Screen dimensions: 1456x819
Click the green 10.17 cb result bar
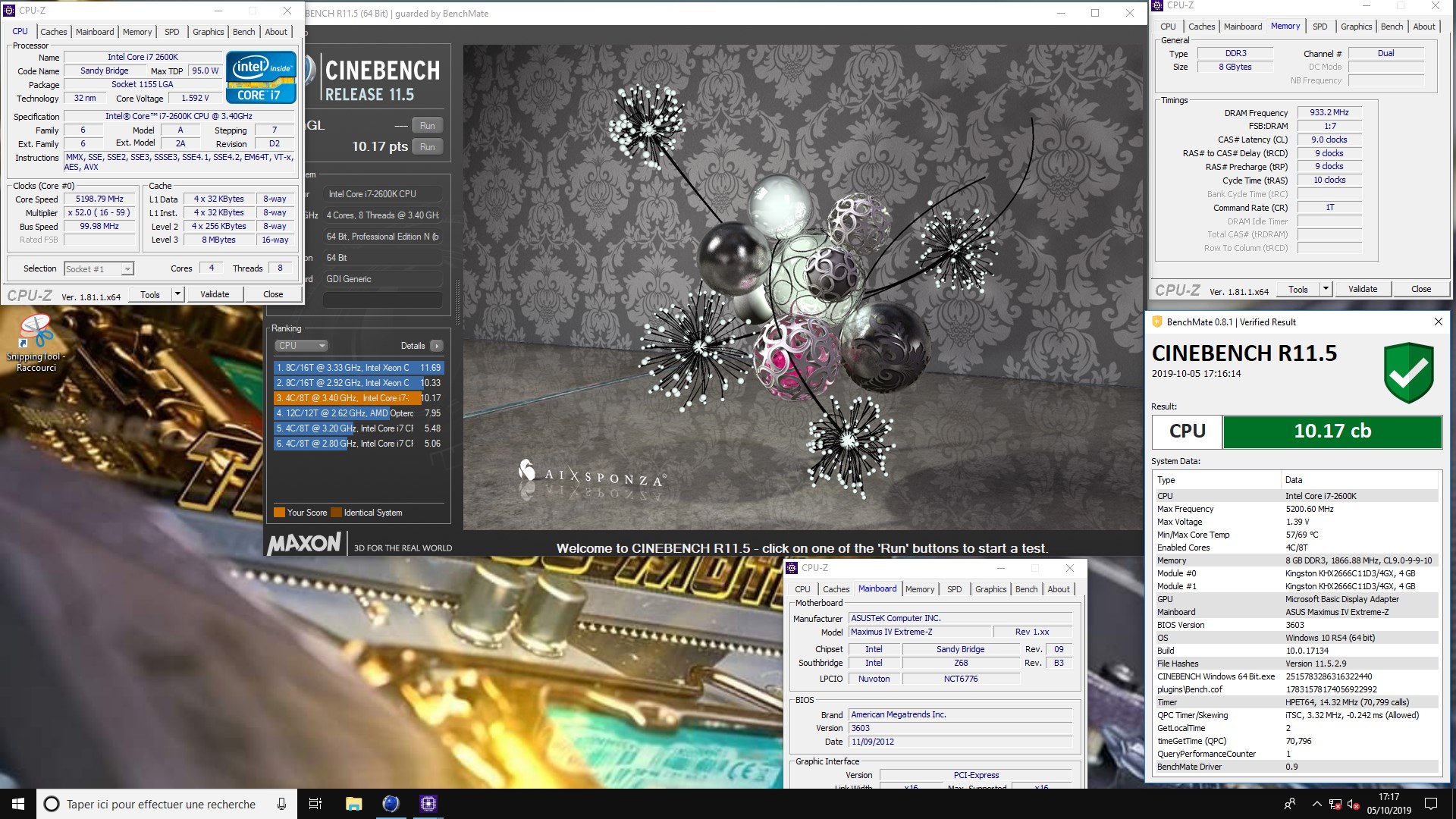[1332, 431]
